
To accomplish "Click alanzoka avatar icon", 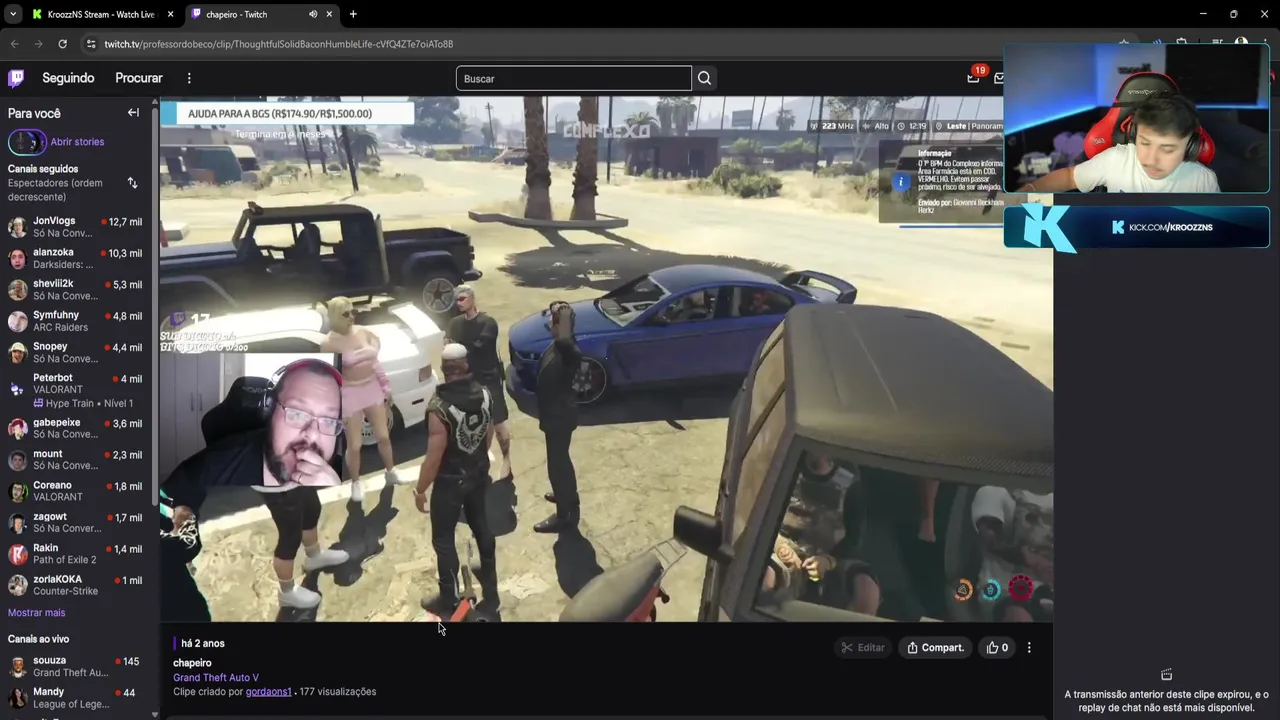I will point(17,258).
